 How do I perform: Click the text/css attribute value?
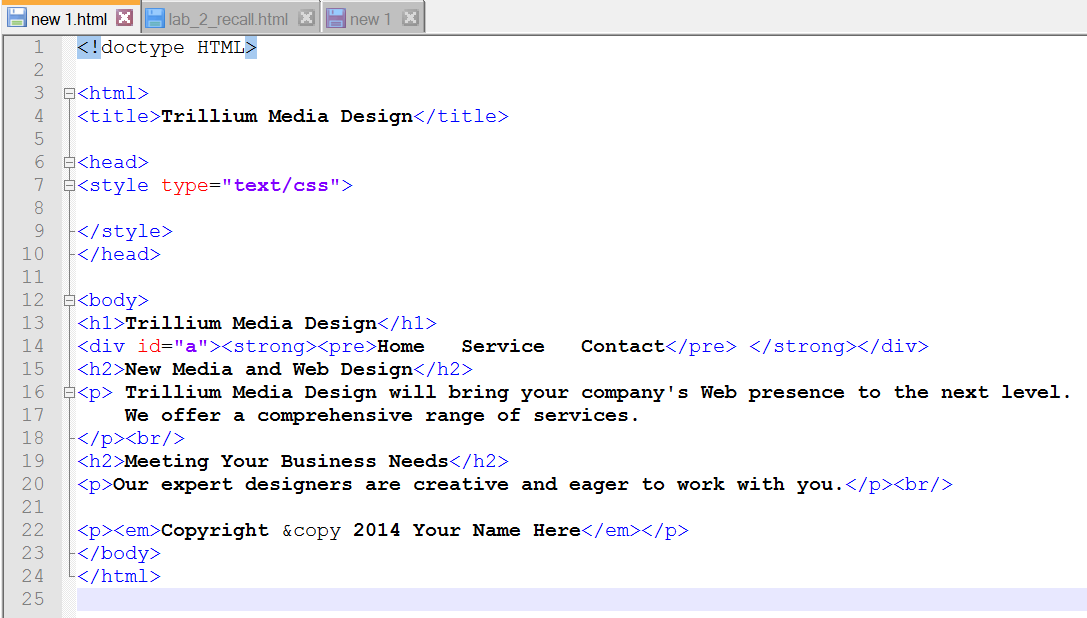pyautogui.click(x=281, y=185)
